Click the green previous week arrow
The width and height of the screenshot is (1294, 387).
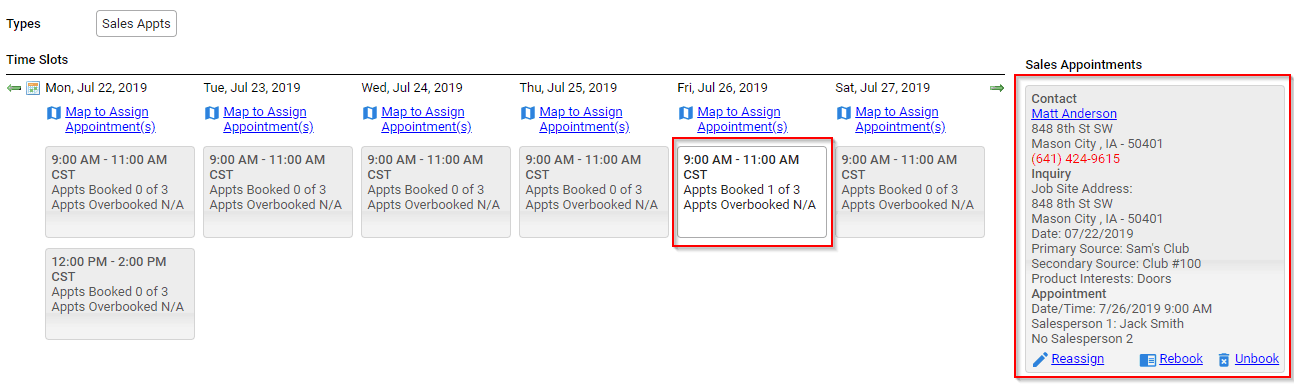(x=14, y=88)
